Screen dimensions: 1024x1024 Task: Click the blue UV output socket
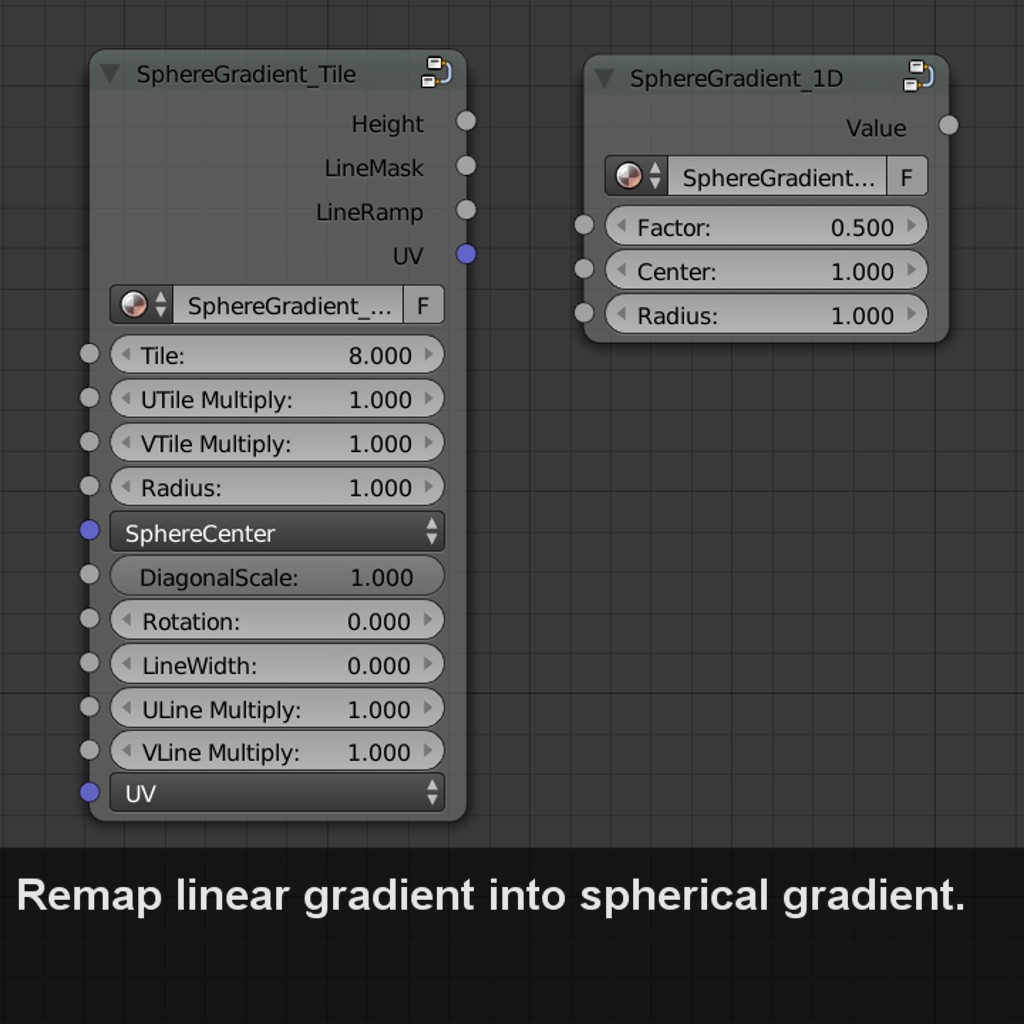[466, 254]
